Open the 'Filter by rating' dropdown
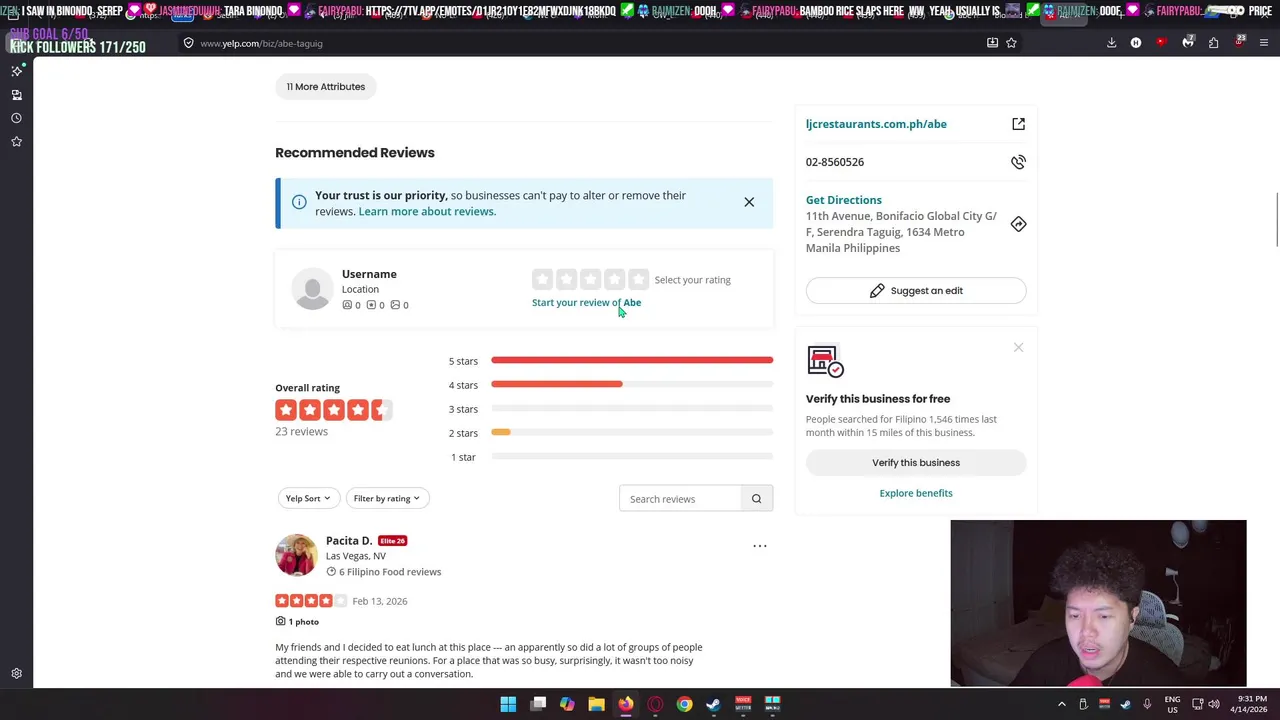 (387, 498)
